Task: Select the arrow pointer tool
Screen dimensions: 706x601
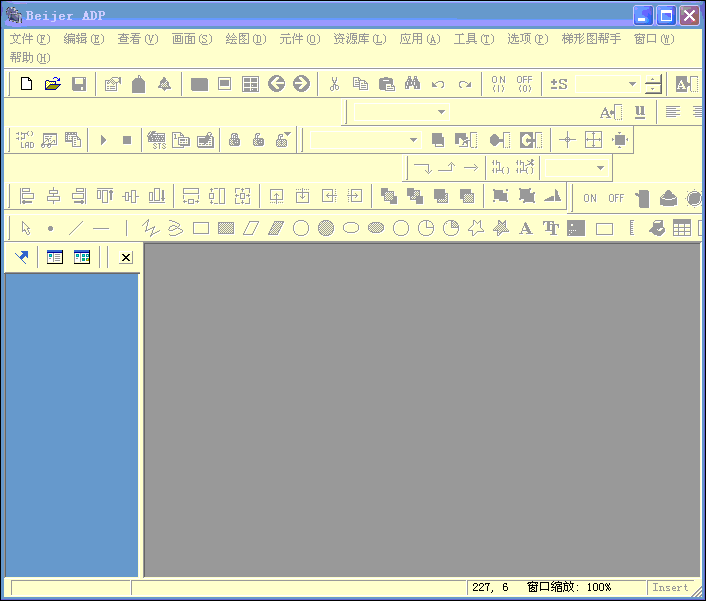Action: coord(26,228)
